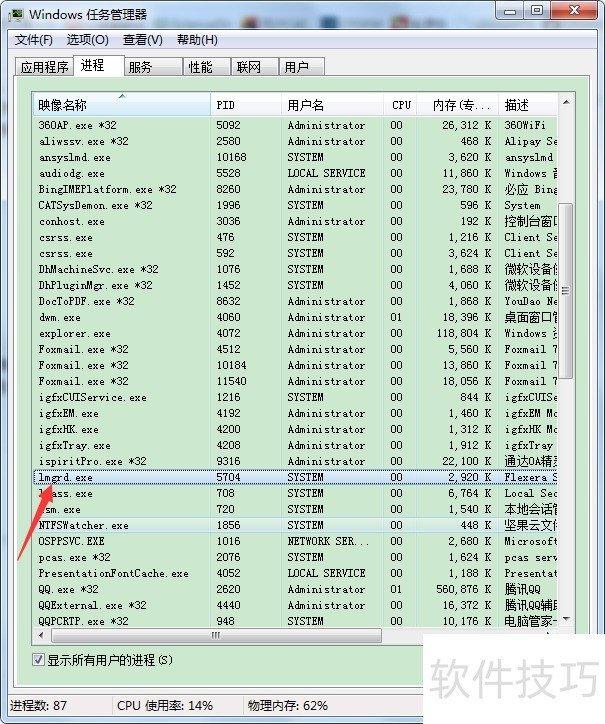Open the 选项(O) menu
605x724 pixels.
[x=88, y=40]
